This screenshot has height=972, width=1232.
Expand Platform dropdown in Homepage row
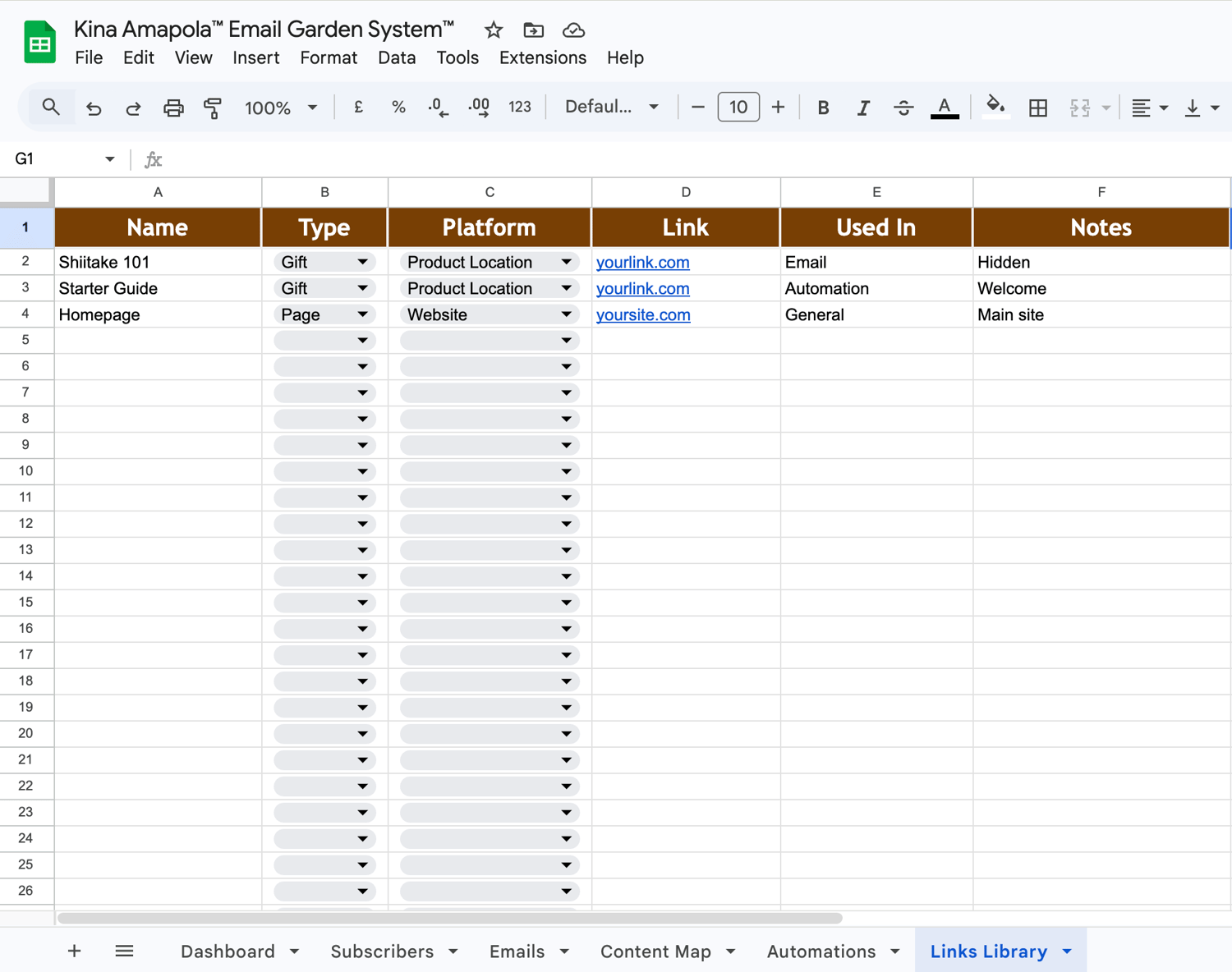tap(566, 314)
